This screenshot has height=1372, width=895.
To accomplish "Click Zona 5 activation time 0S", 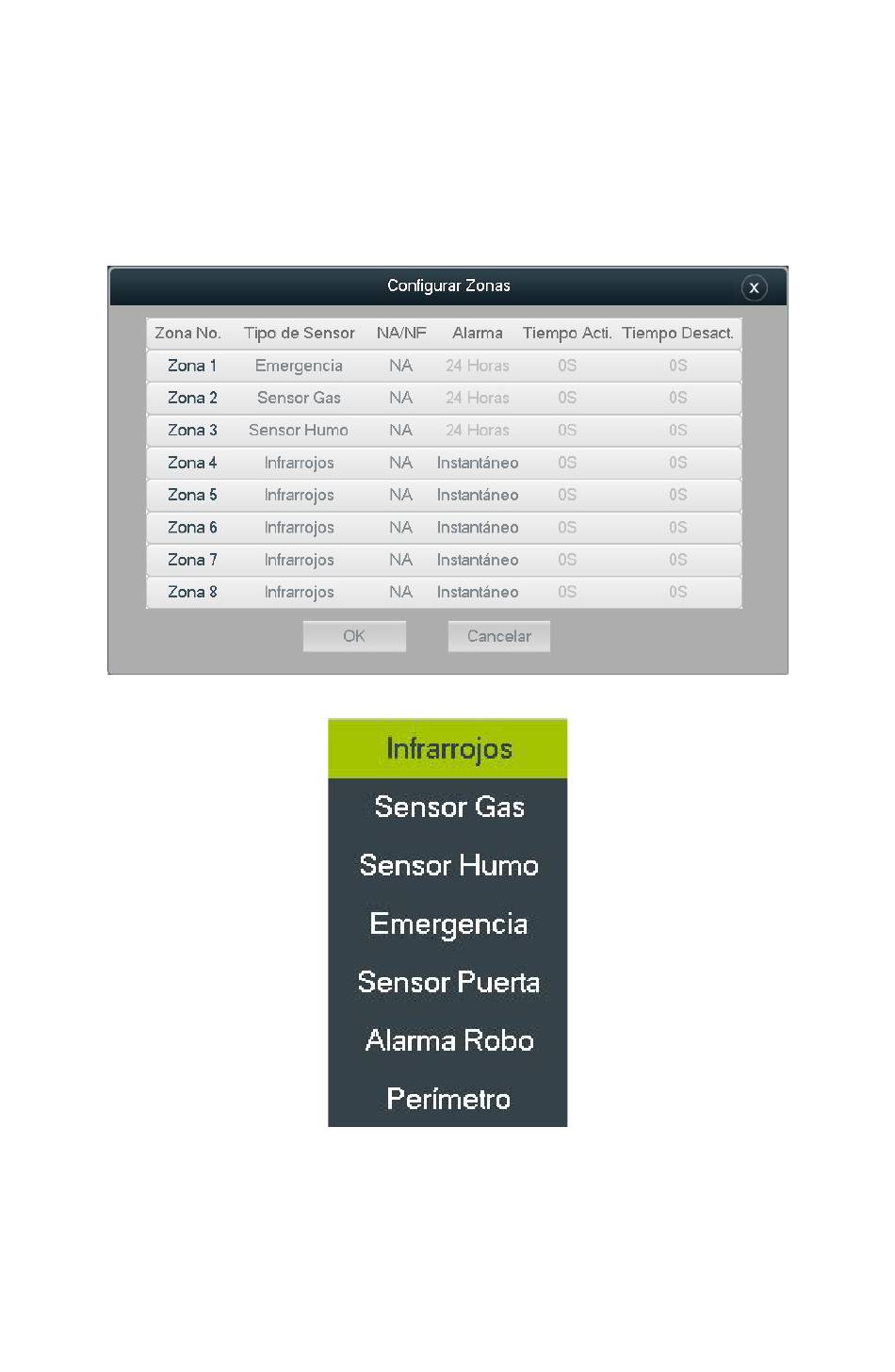I will click(x=567, y=495).
